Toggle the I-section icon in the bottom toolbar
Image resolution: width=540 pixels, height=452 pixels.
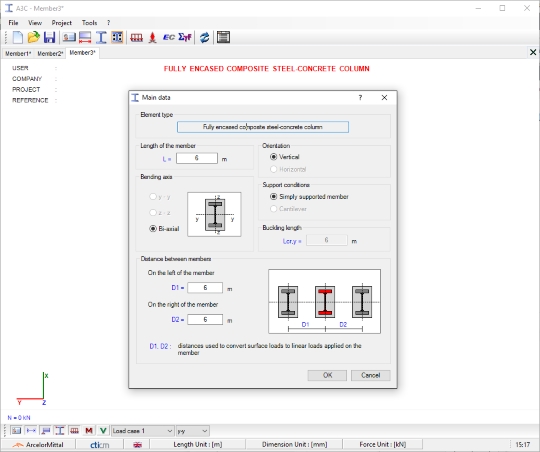pyautogui.click(x=60, y=431)
